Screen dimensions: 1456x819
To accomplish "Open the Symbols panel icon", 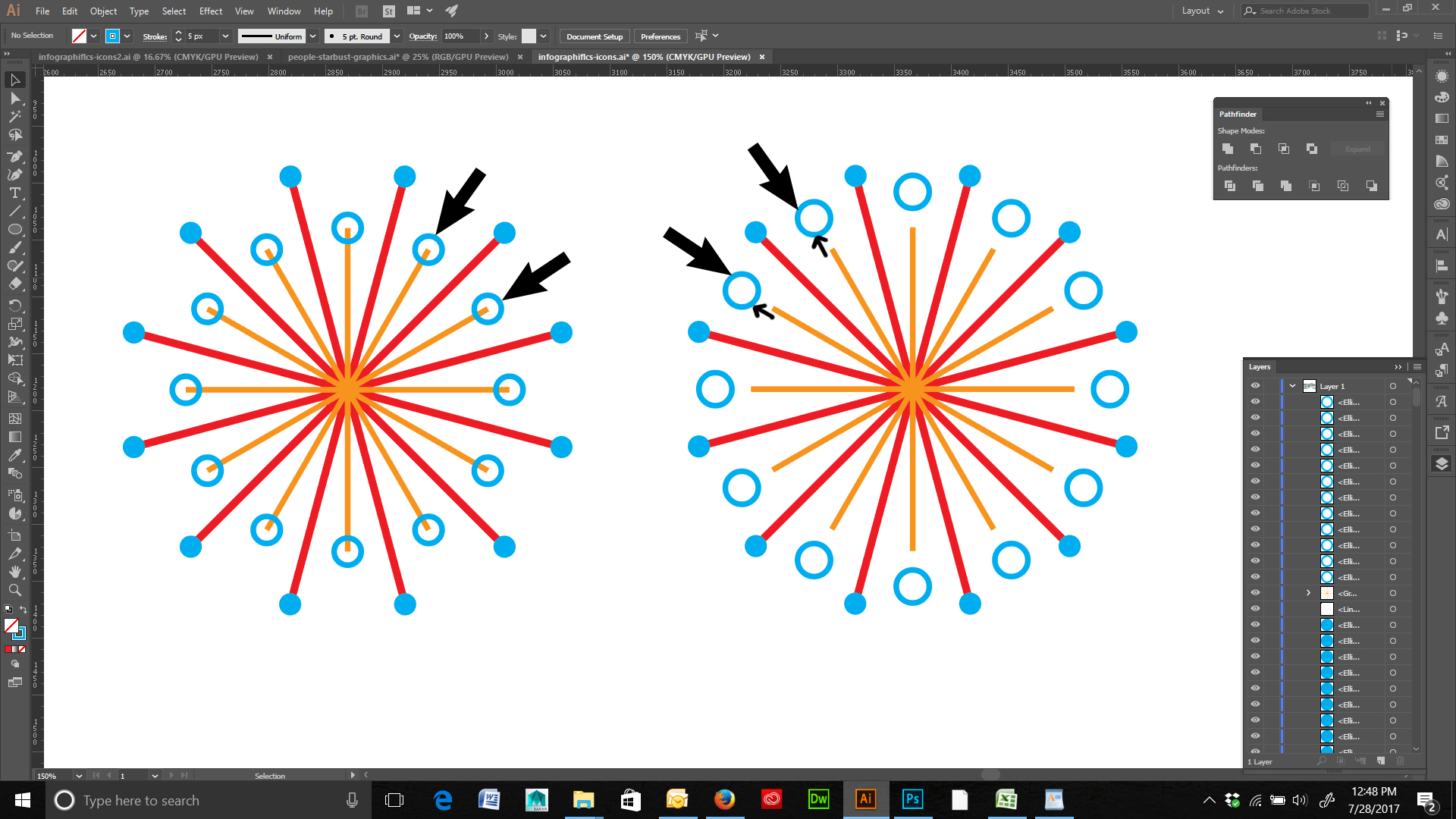I will (1442, 318).
